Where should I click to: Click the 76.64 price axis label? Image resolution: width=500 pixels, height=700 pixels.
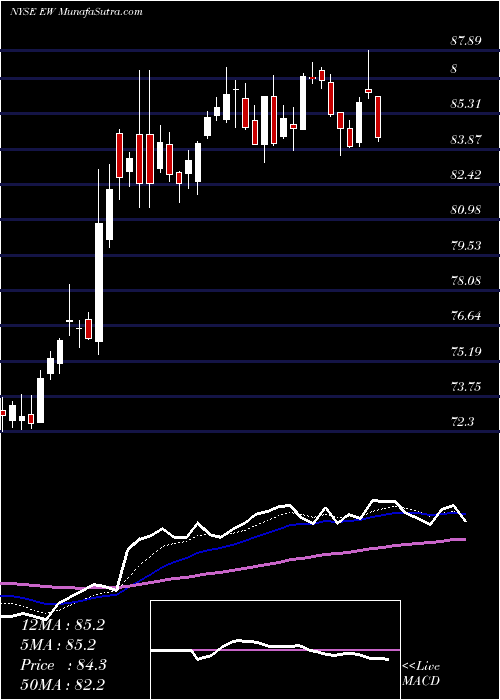click(x=466, y=316)
